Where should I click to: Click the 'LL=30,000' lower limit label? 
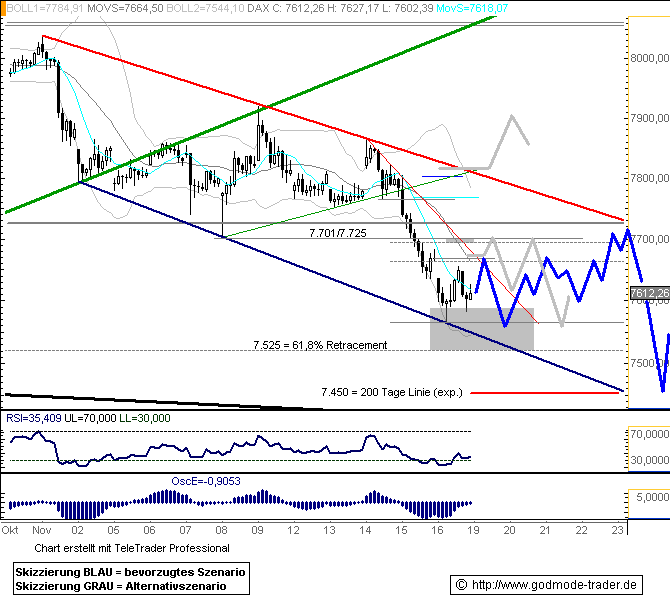click(x=144, y=418)
